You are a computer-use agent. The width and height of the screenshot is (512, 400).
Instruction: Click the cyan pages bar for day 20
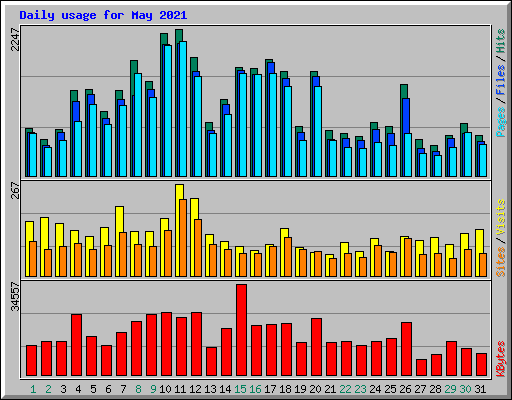click(x=318, y=131)
